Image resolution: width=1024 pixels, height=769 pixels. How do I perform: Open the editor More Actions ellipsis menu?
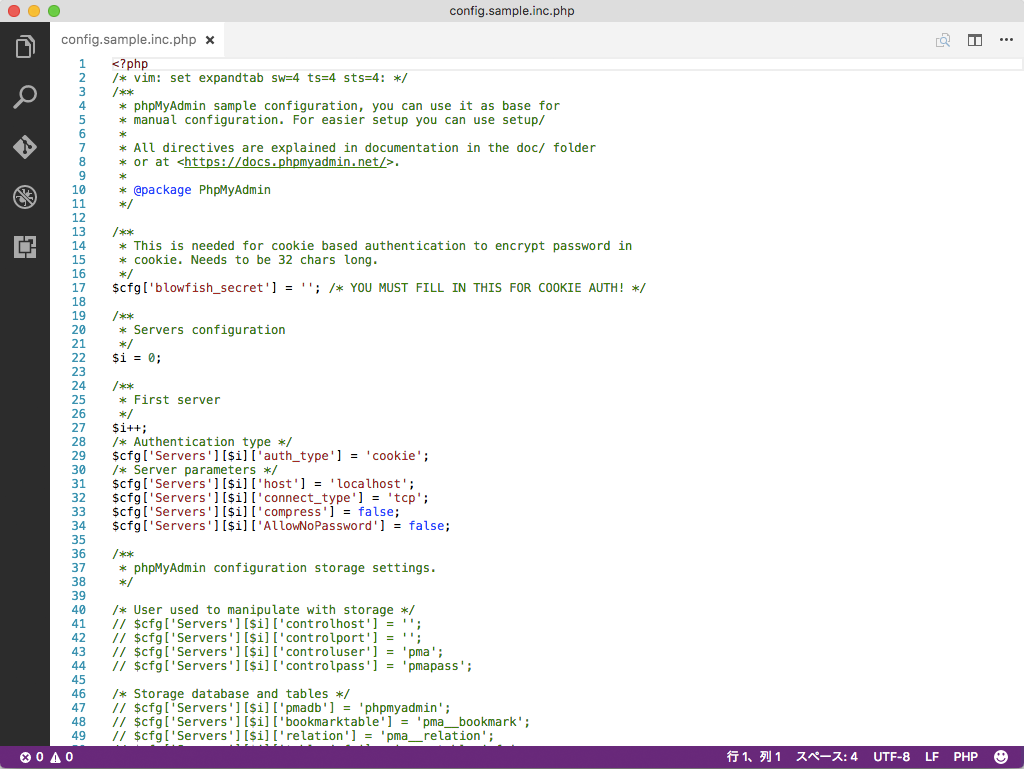1005,40
